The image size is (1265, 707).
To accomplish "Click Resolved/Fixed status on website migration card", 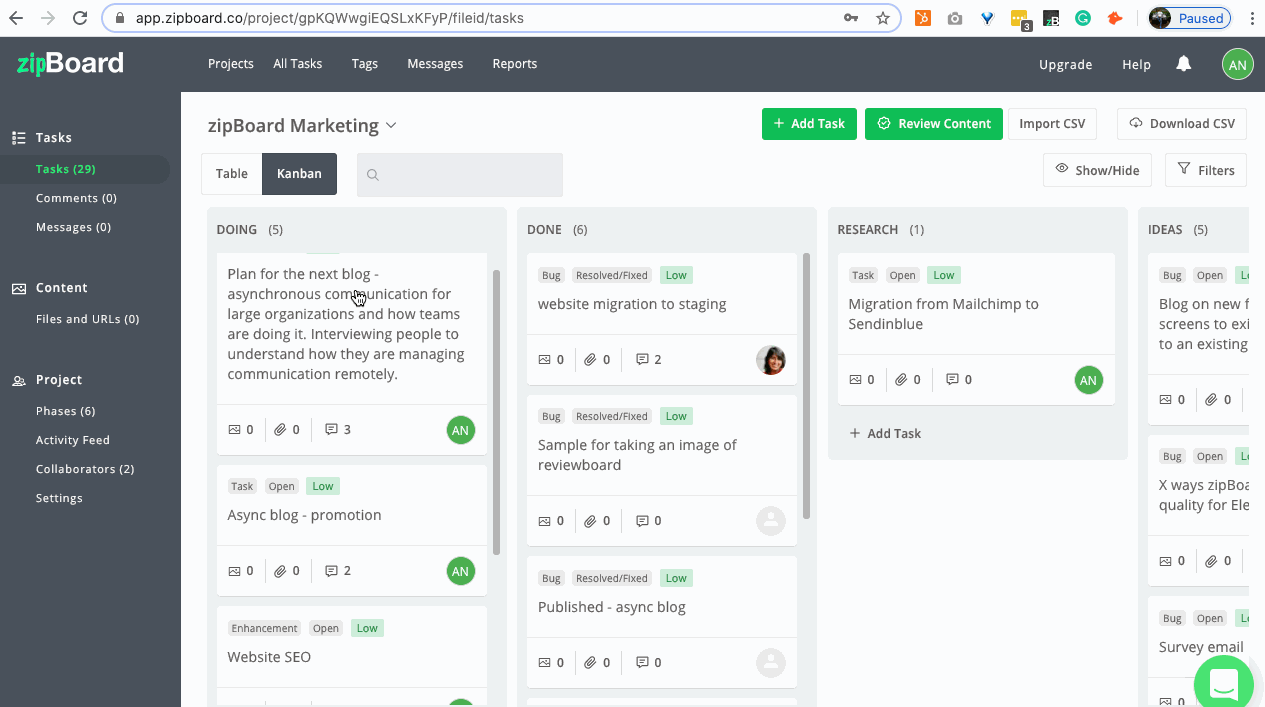I will (x=612, y=275).
